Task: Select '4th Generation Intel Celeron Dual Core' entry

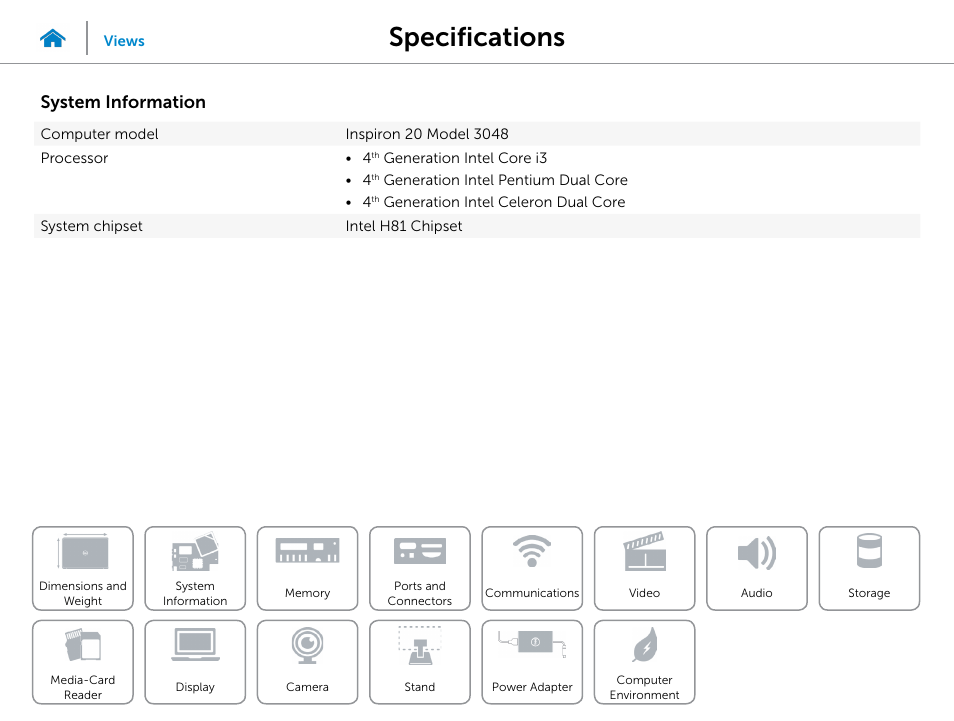Action: click(493, 202)
